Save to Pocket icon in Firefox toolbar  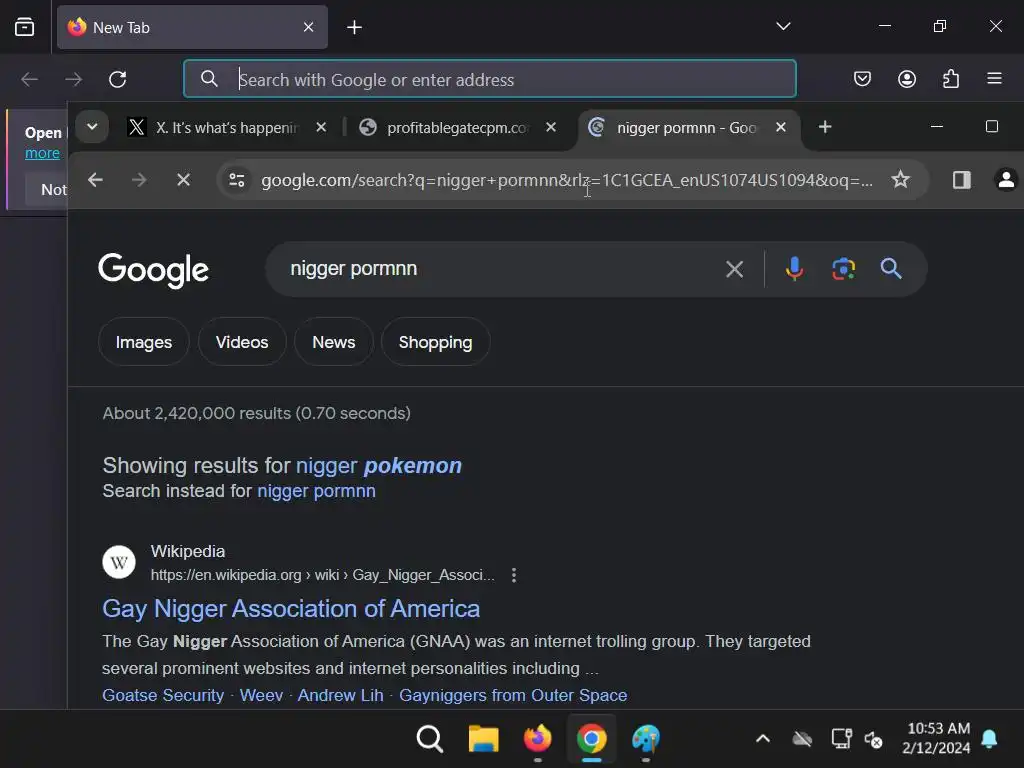(x=862, y=79)
